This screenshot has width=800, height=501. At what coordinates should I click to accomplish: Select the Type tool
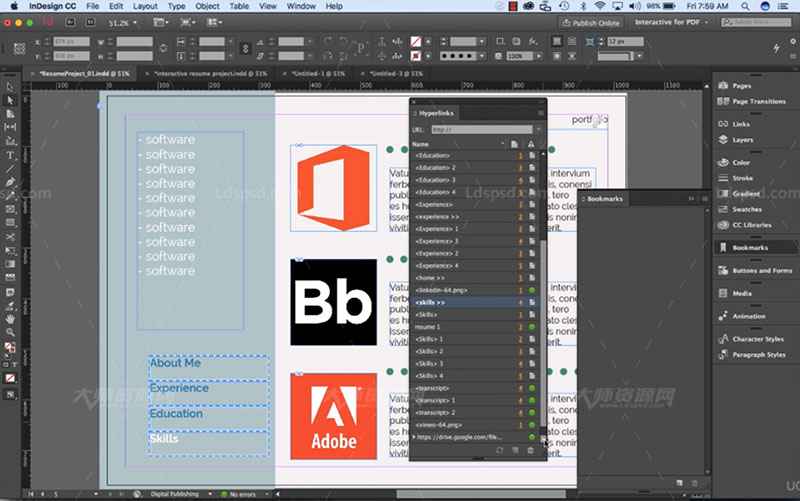[x=10, y=155]
